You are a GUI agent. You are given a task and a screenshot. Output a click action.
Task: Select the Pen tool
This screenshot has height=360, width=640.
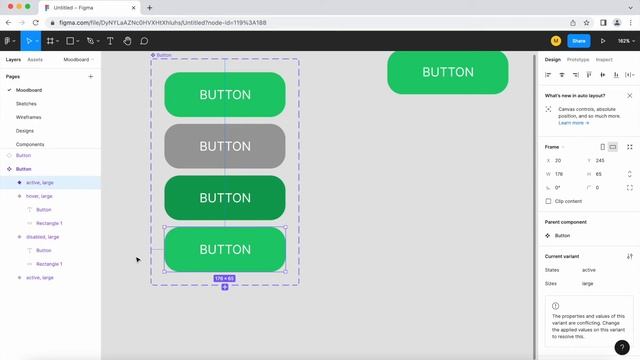click(x=90, y=41)
